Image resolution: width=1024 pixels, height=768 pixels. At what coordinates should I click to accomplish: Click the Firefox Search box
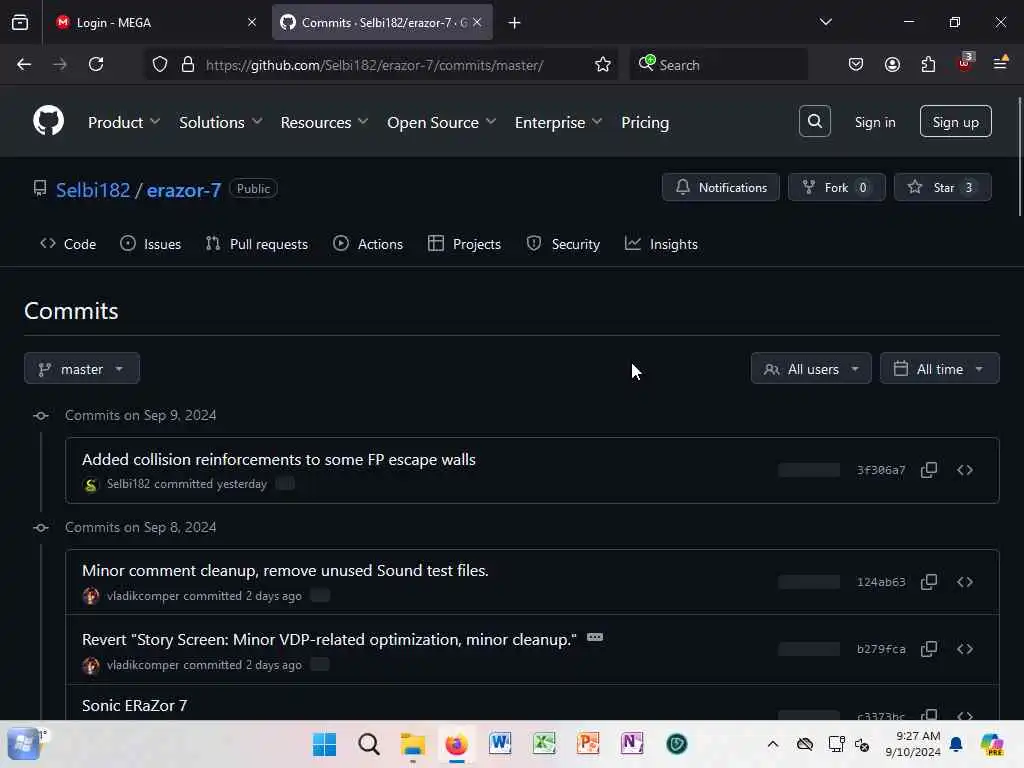(718, 64)
